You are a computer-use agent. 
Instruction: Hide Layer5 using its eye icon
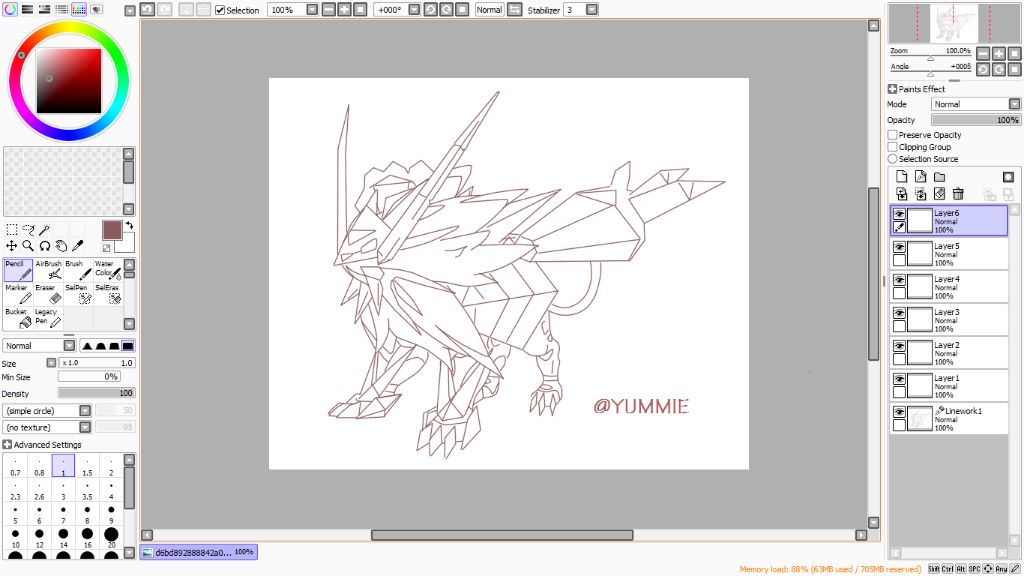(x=899, y=247)
